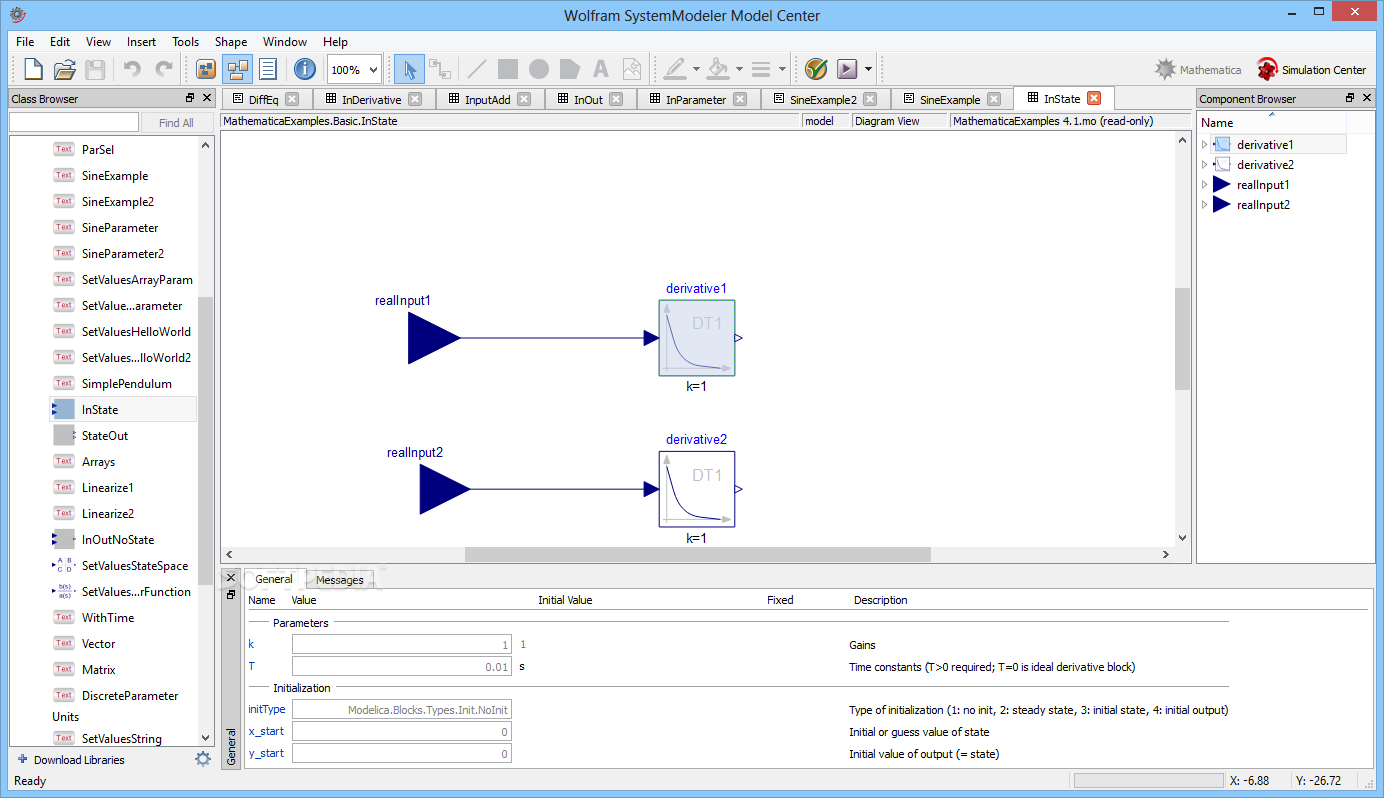Viewport: 1384px width, 798px height.
Task: Click the fill color bucket icon
Action: click(718, 69)
